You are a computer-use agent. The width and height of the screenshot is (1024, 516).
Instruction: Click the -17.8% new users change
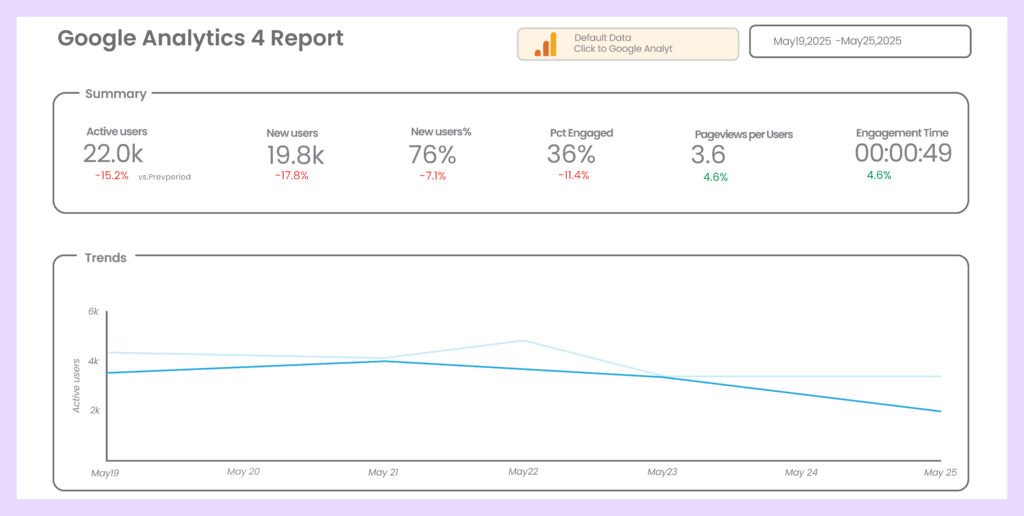(x=292, y=176)
